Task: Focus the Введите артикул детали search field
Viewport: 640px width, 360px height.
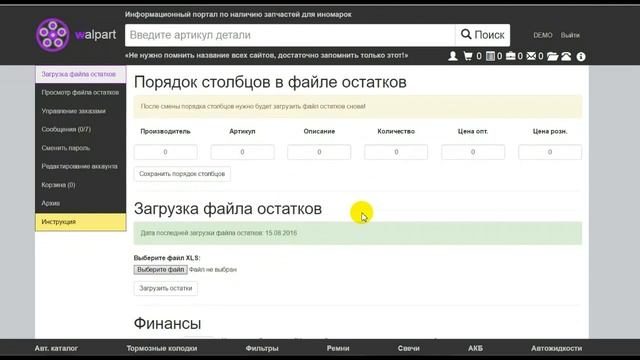Action: coord(290,35)
